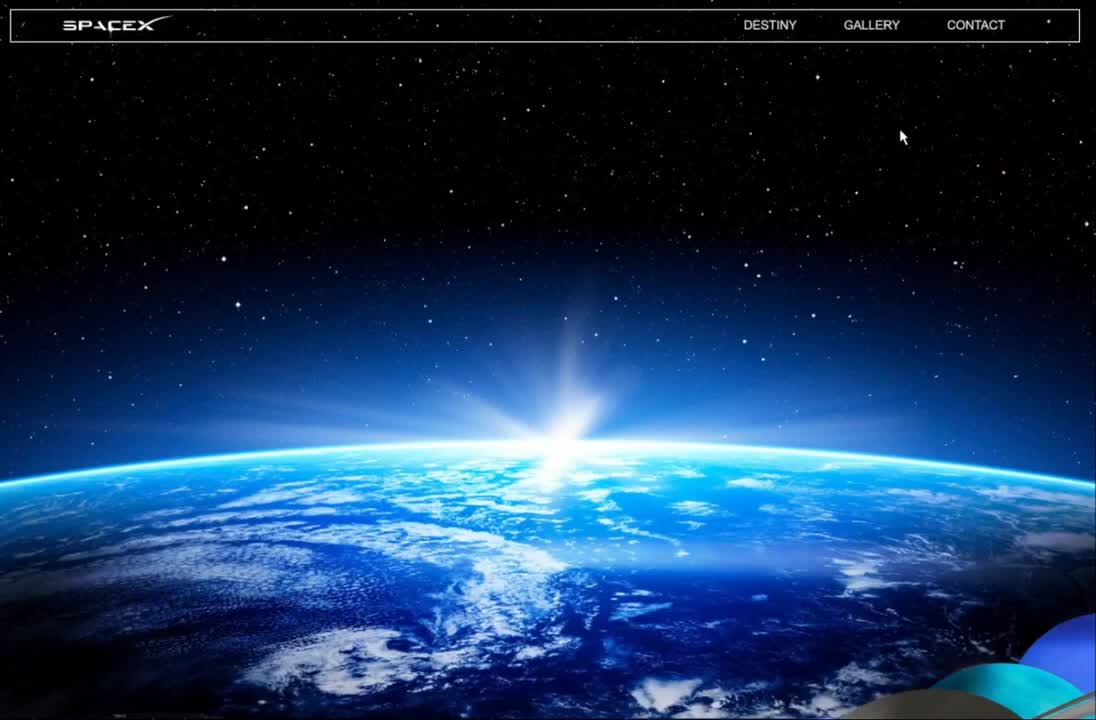Go to the Gallery section
1096x720 pixels.
pyautogui.click(x=871, y=25)
